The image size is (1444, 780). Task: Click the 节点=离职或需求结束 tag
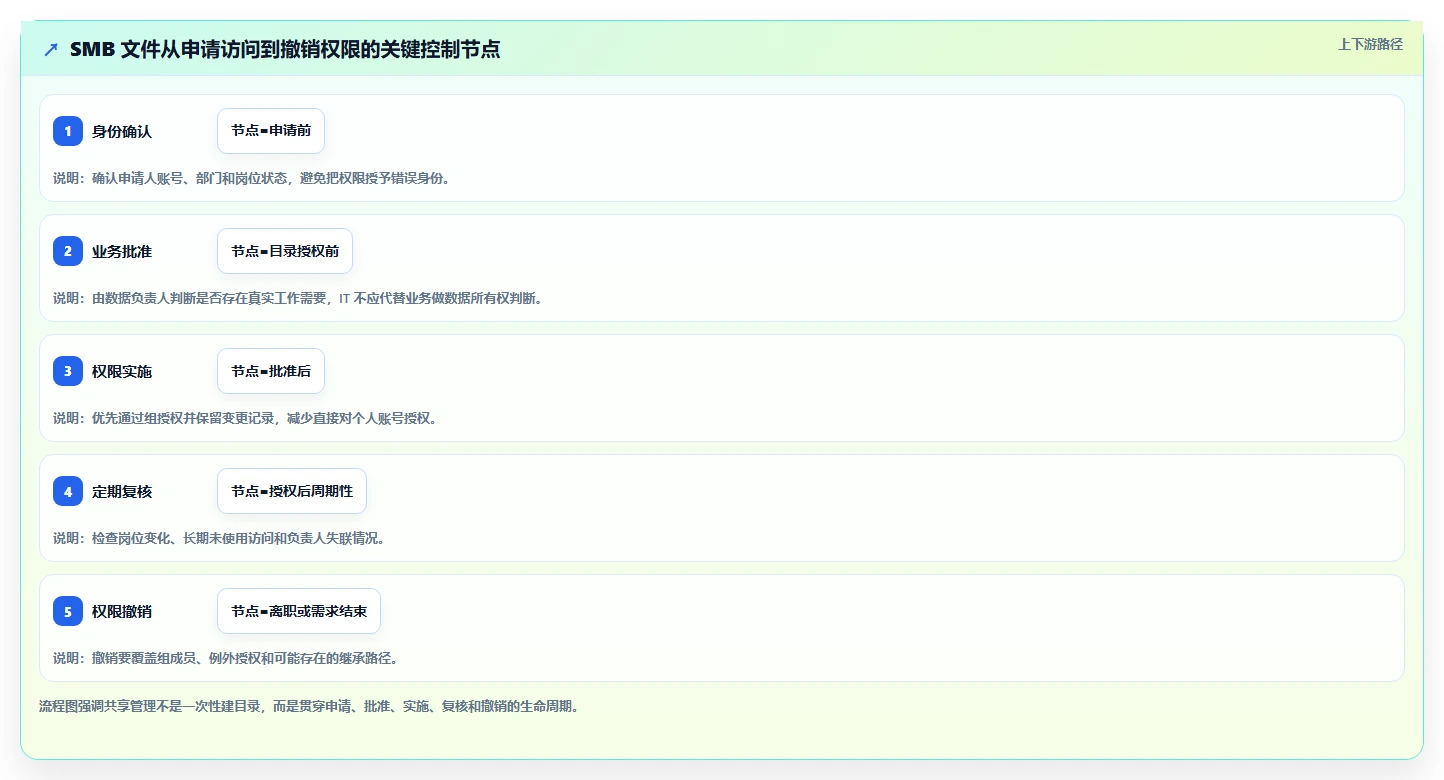click(299, 611)
